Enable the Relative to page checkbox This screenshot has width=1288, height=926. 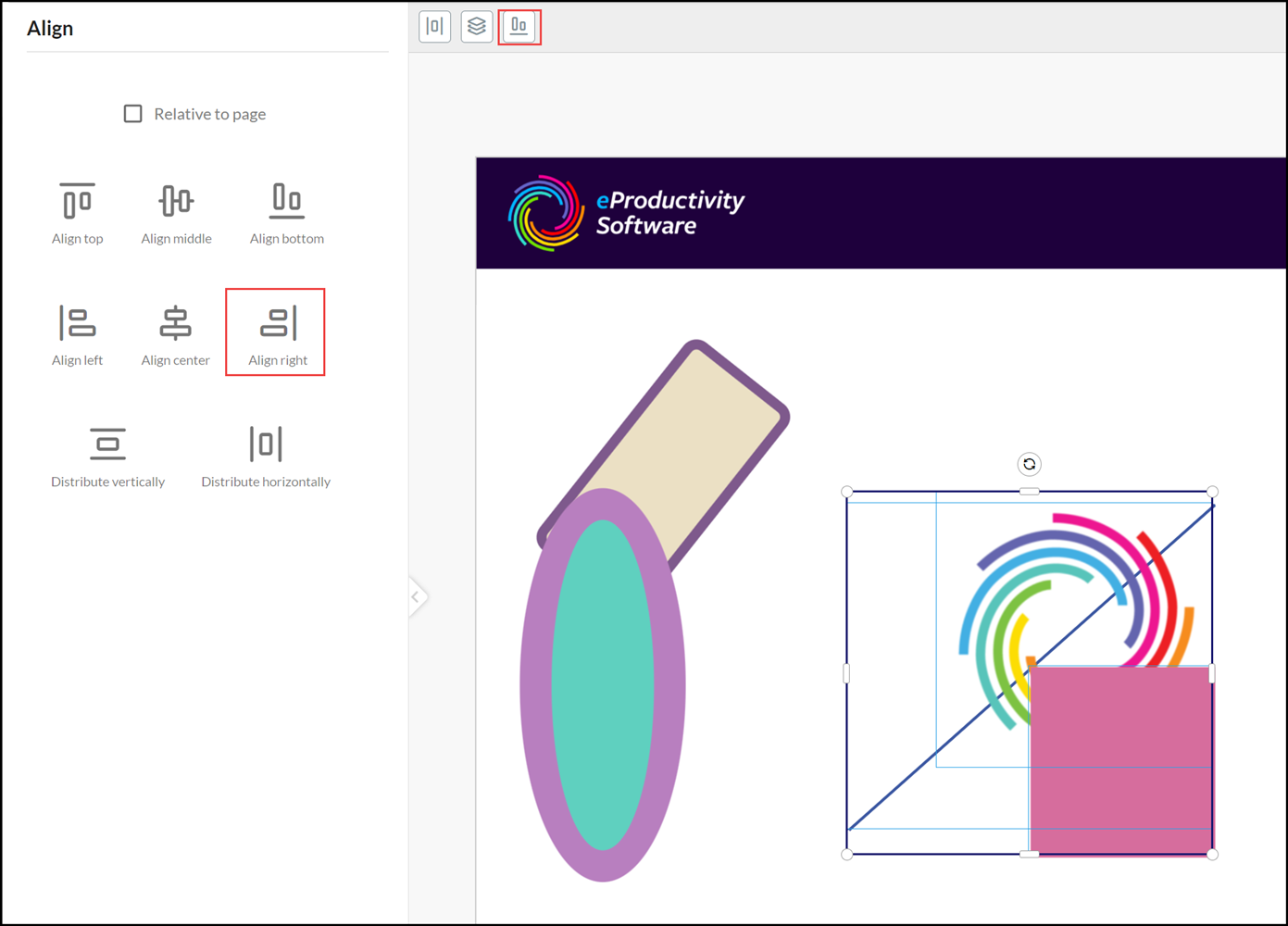tap(133, 114)
